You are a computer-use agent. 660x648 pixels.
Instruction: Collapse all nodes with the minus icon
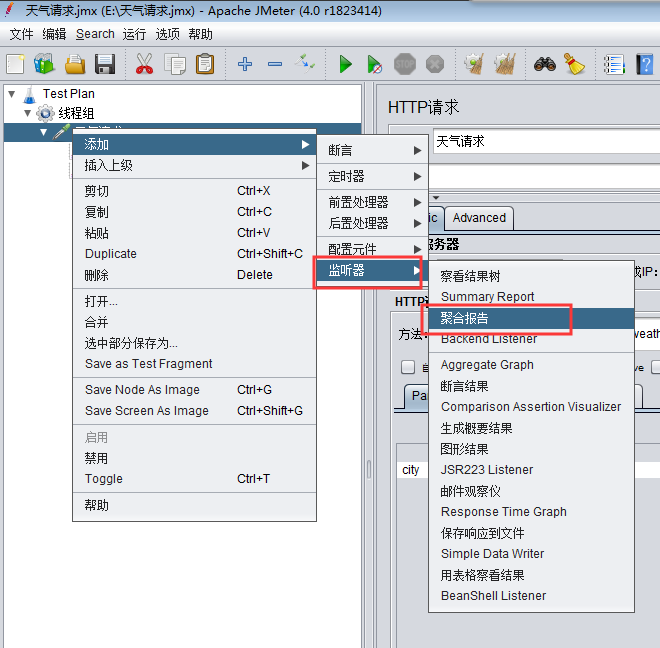(x=275, y=64)
